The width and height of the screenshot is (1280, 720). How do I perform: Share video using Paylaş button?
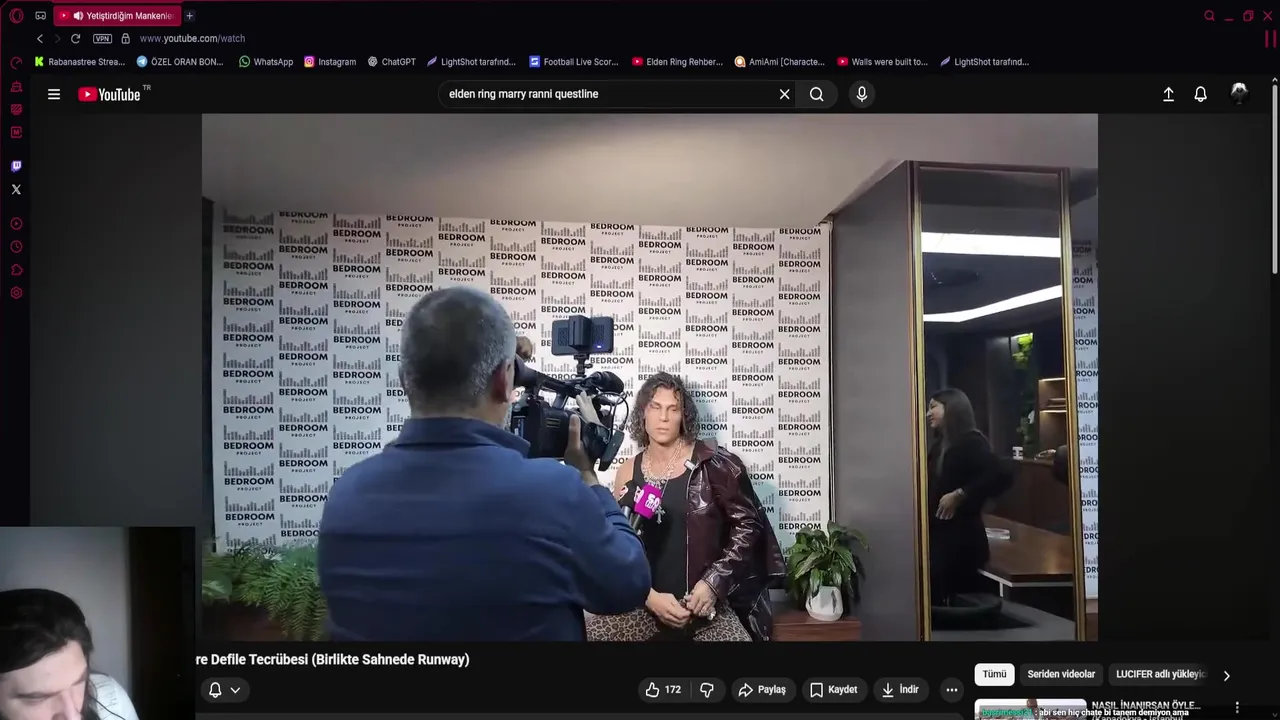[762, 690]
